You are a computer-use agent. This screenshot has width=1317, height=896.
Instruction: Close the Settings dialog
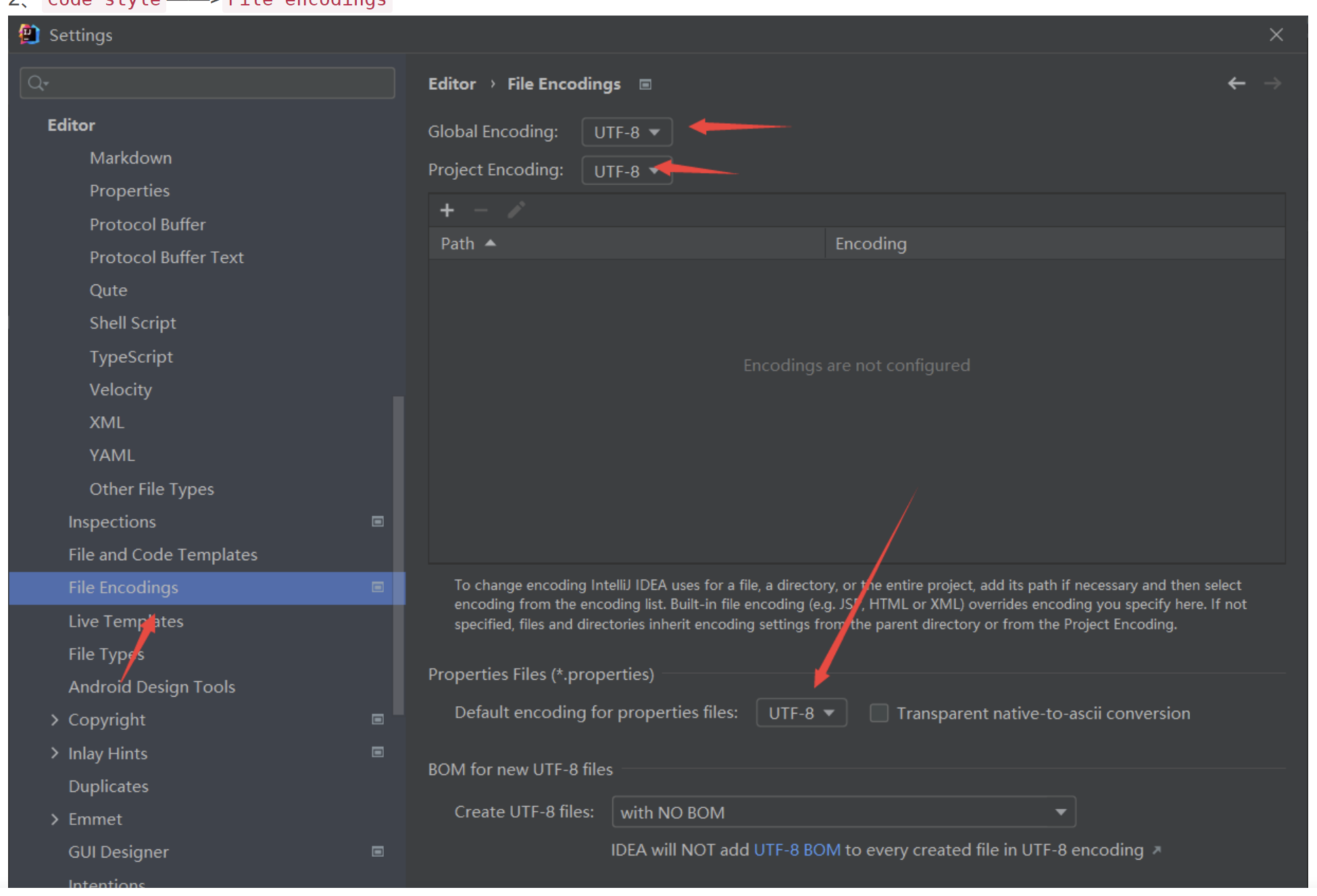1276,34
